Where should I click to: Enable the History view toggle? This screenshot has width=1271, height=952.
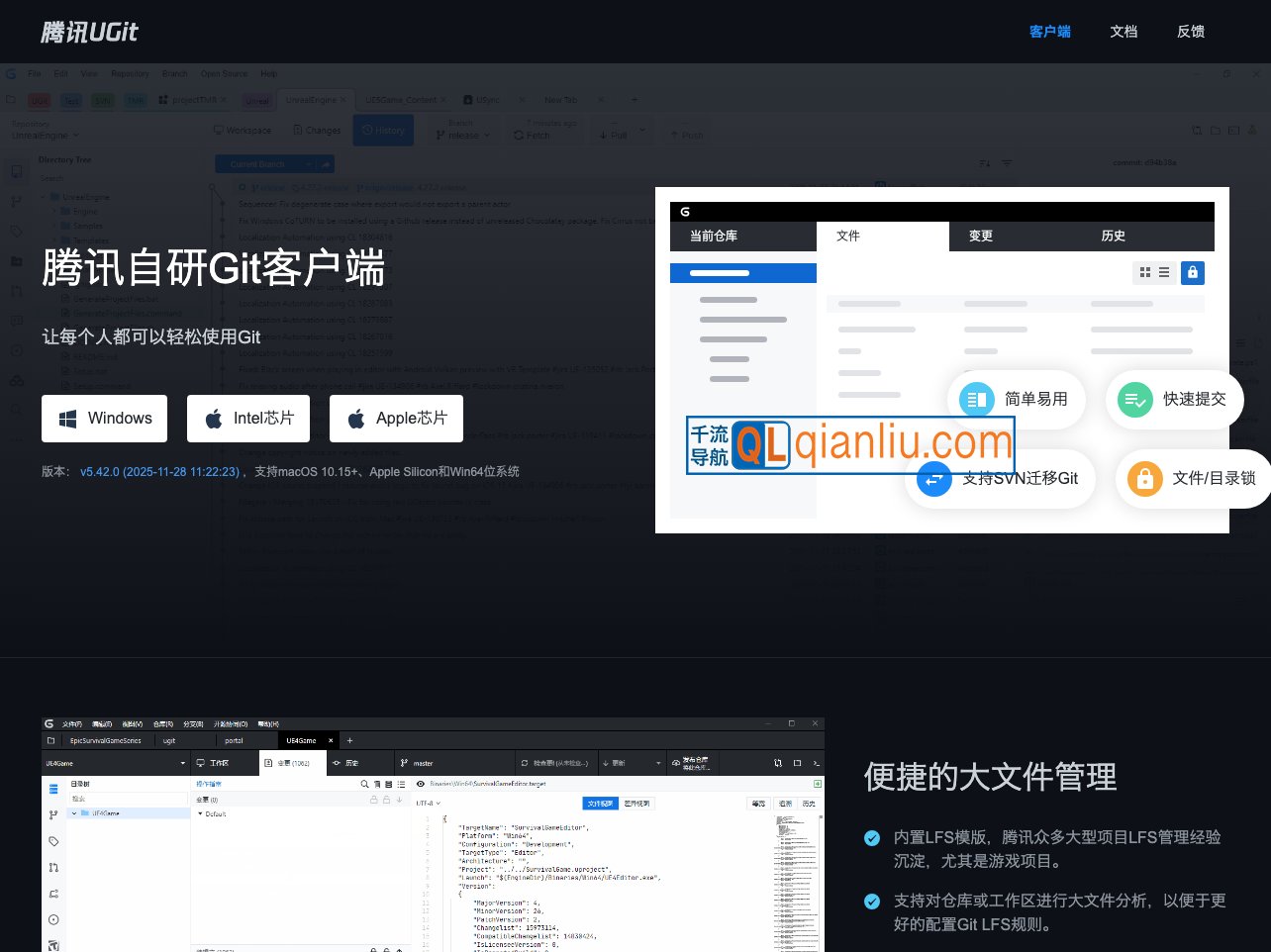click(x=383, y=130)
